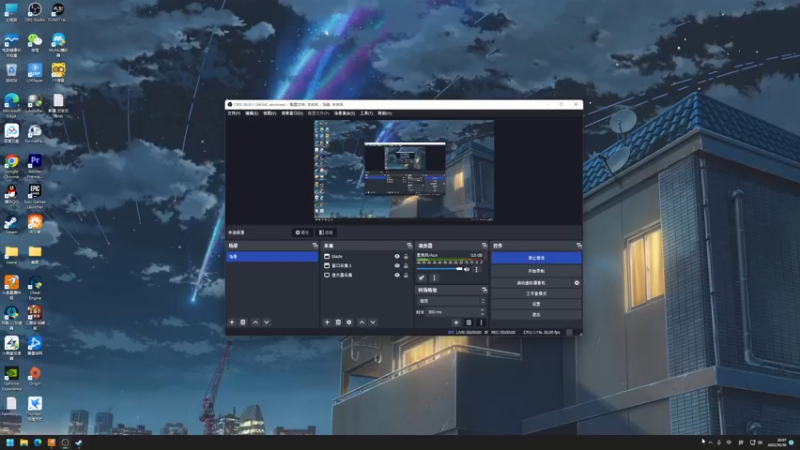Click the Filters button above the docks
800x450 pixels.
pyautogui.click(x=326, y=233)
